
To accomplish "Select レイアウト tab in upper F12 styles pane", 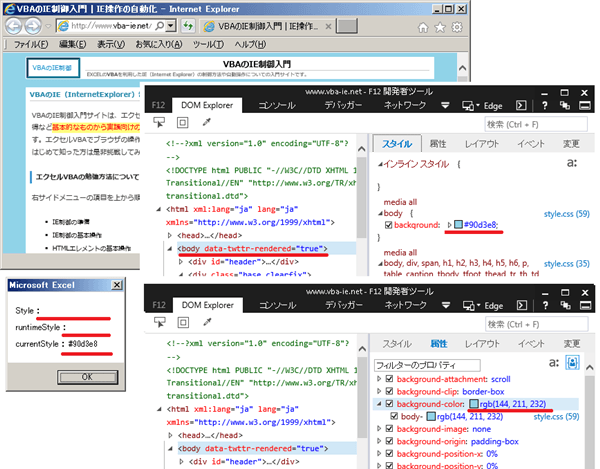I will (482, 144).
